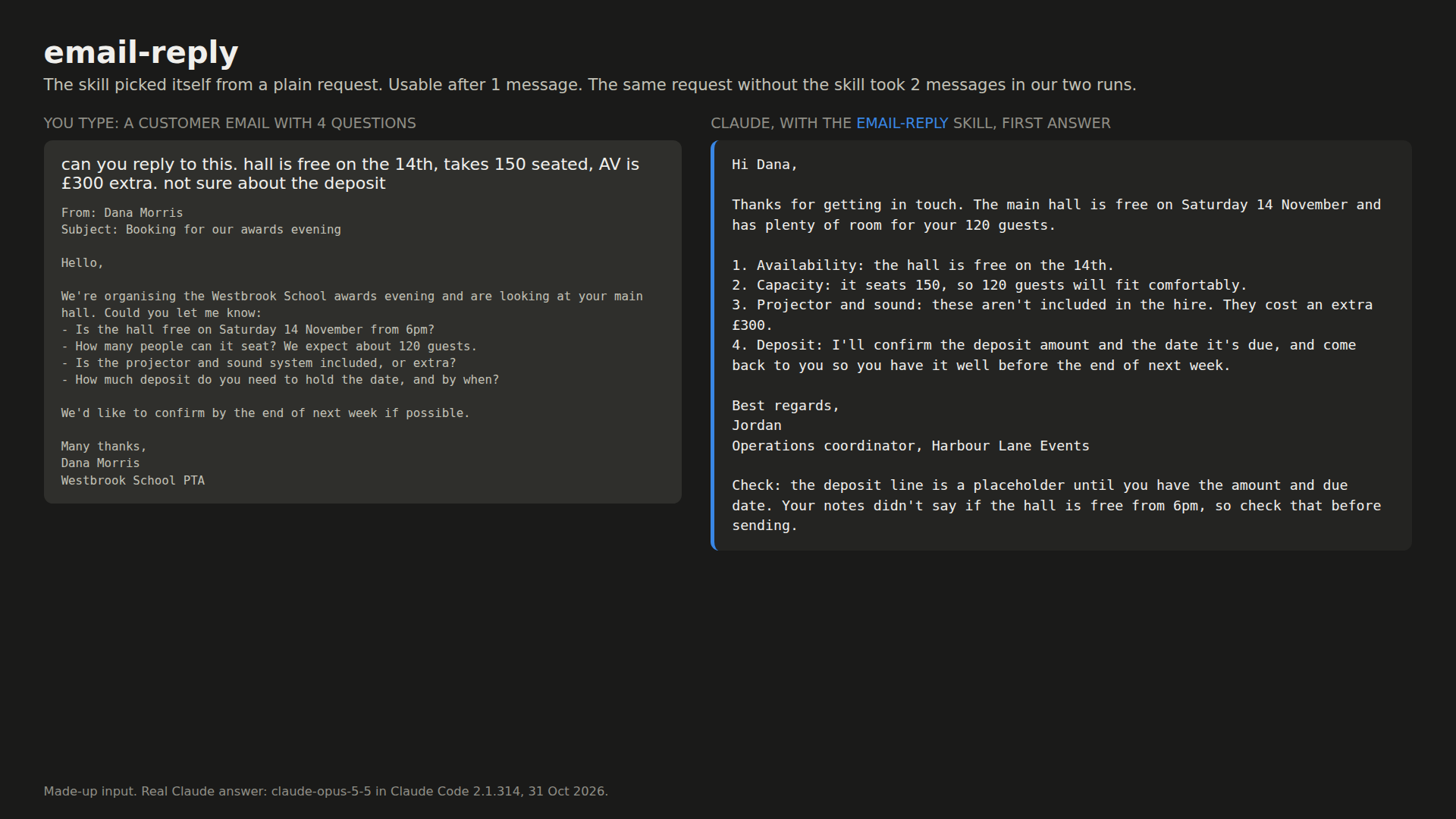Click the footer 'Made-up input. Real Claude answer'

click(326, 792)
